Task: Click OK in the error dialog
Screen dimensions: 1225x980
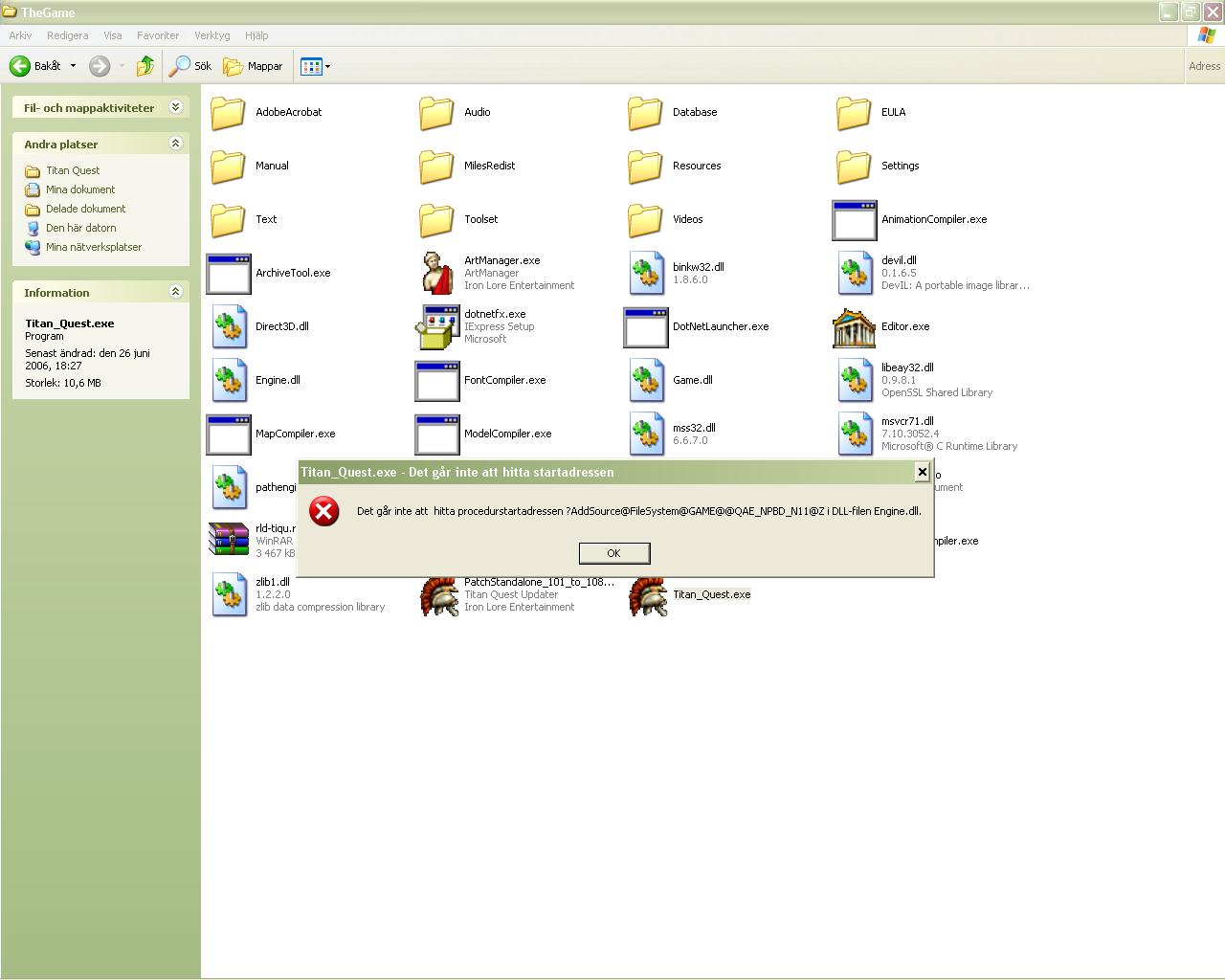Action: (x=614, y=553)
